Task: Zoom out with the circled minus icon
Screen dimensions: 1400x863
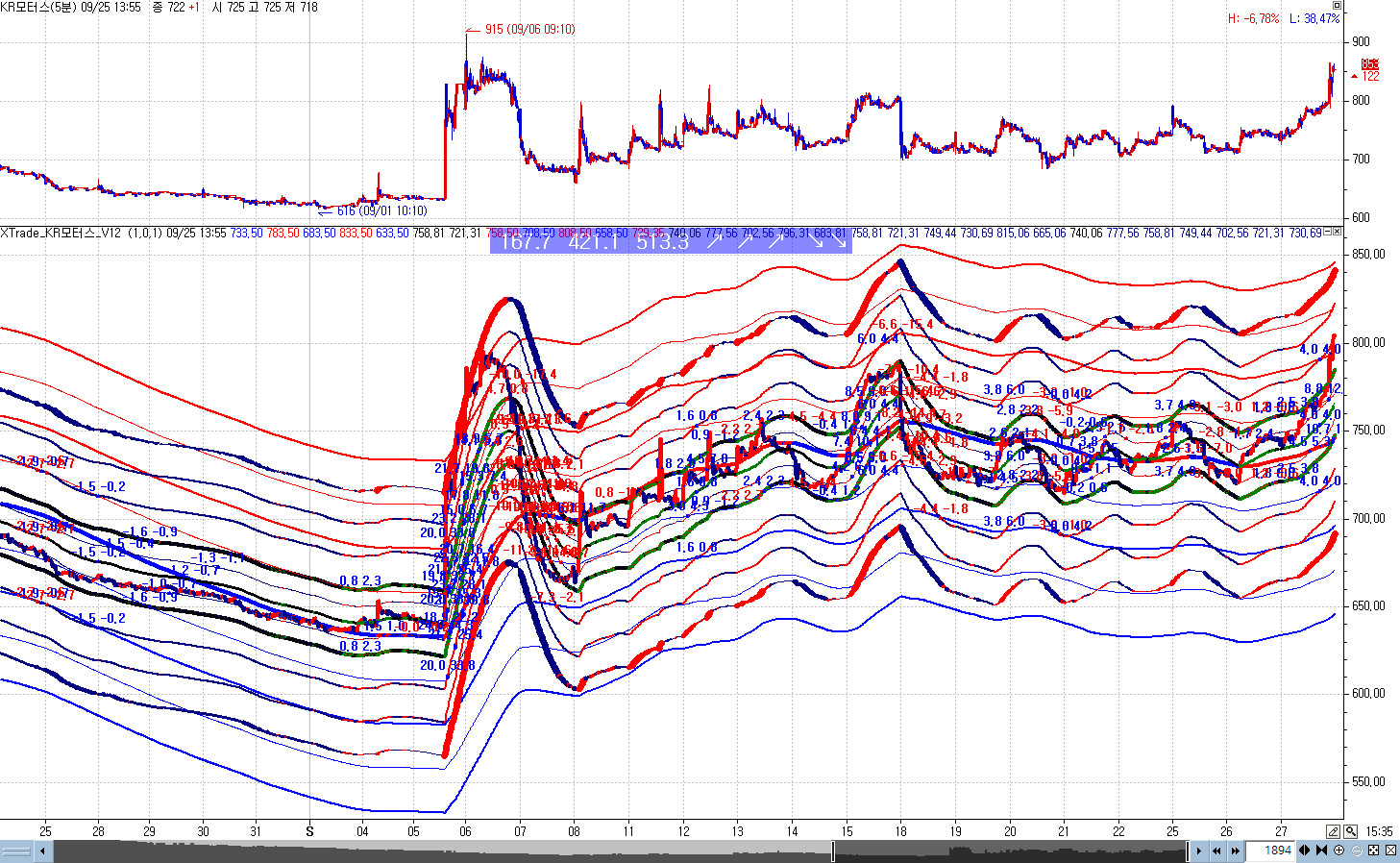Action: [x=1356, y=851]
